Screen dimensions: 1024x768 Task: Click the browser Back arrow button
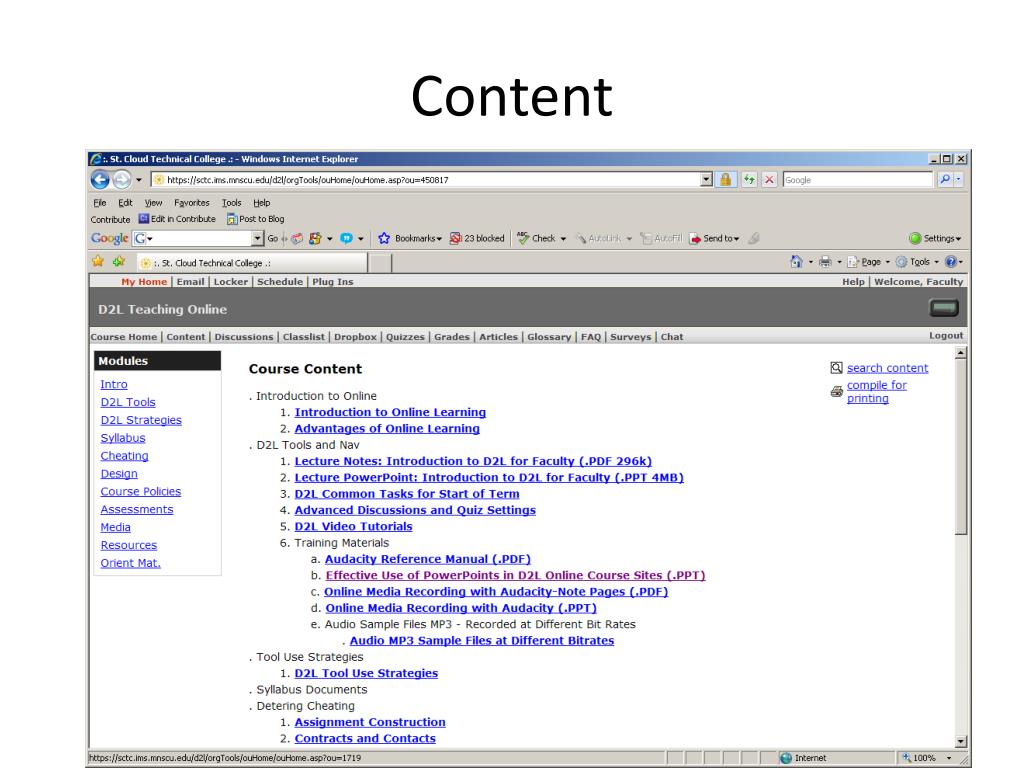pos(101,180)
